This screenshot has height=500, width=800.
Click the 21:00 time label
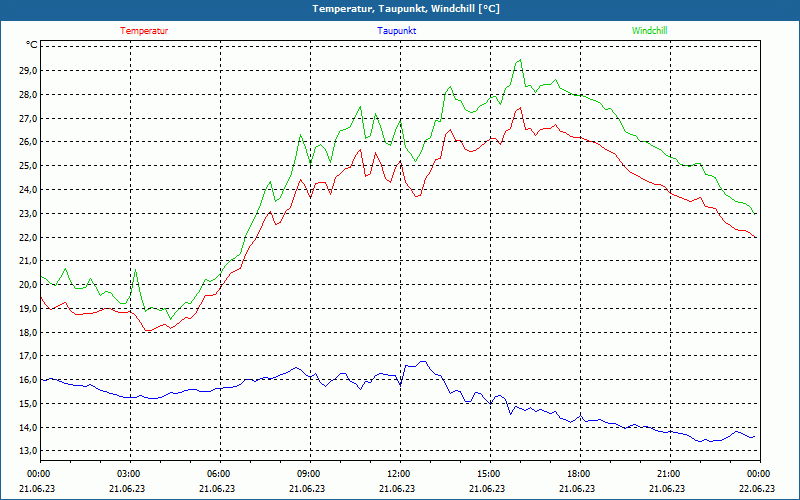coord(668,473)
